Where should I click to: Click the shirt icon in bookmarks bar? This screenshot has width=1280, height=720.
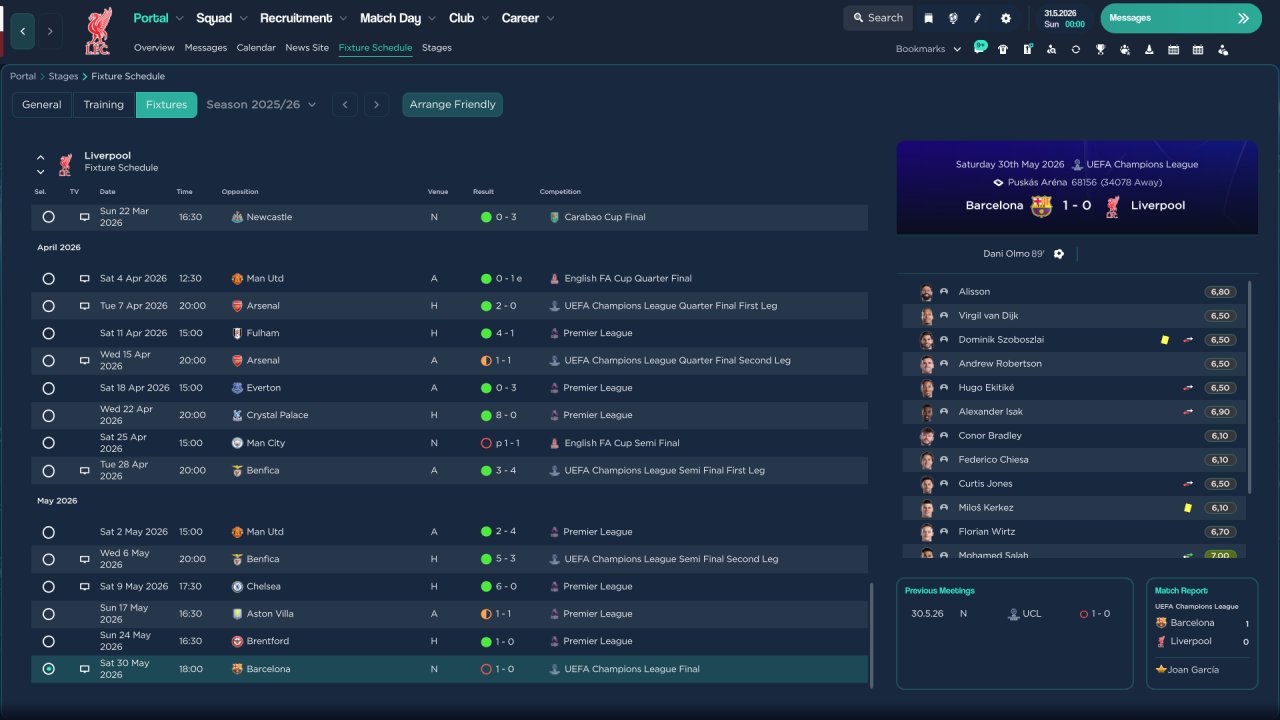[1003, 49]
